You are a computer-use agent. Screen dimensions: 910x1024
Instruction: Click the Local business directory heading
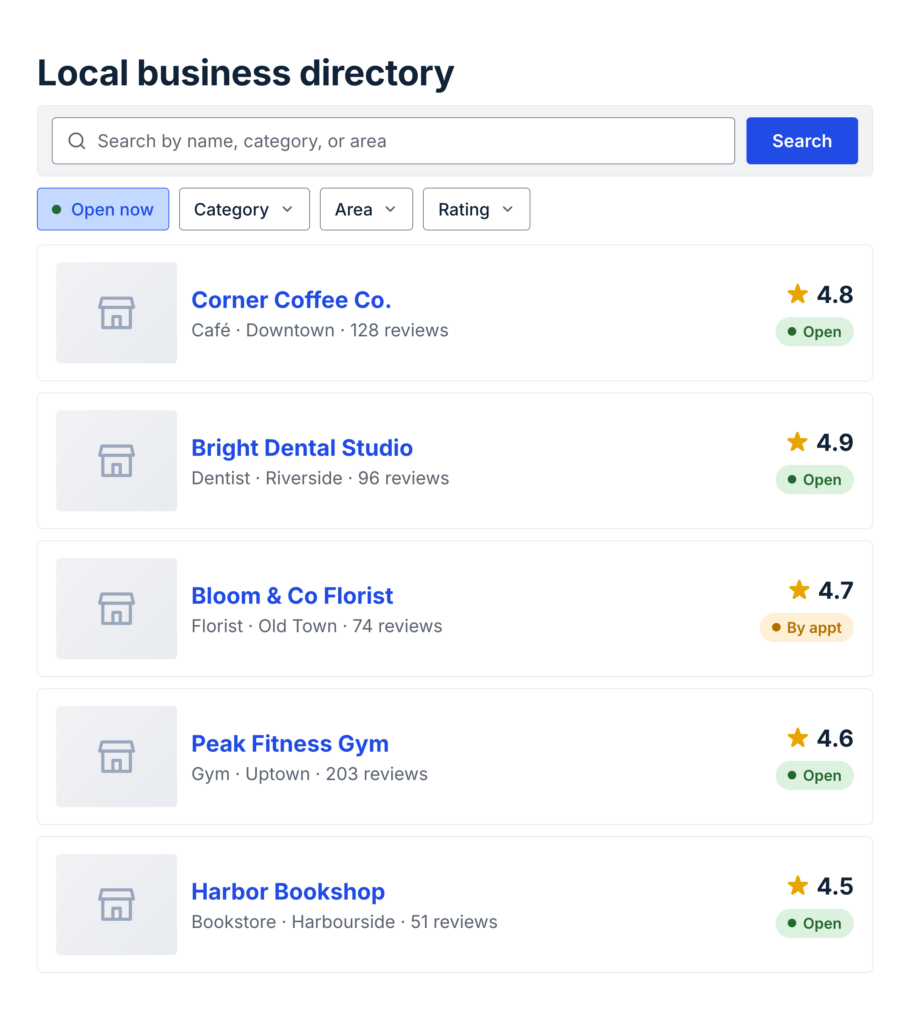[246, 72]
